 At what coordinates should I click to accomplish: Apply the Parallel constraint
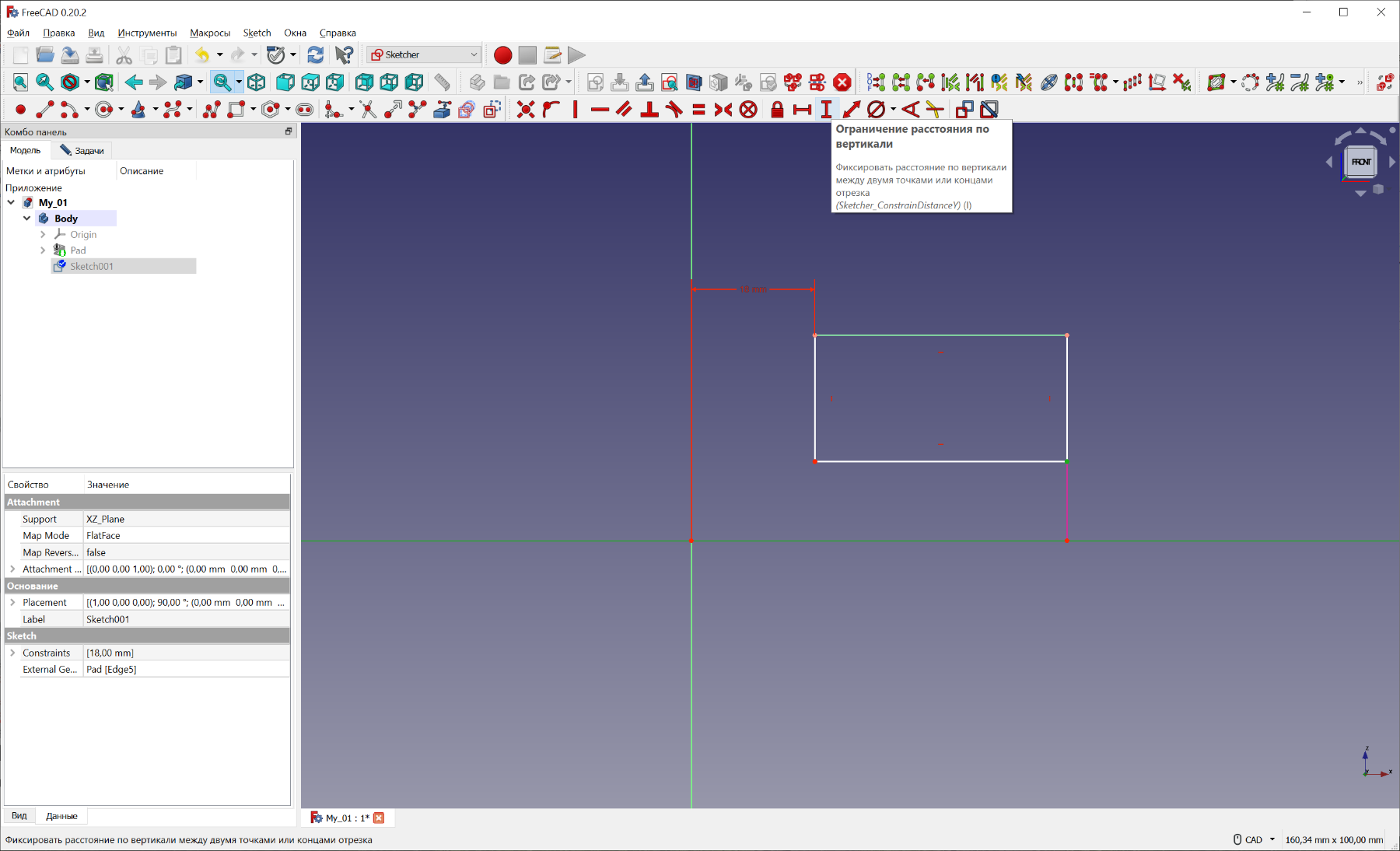624,110
